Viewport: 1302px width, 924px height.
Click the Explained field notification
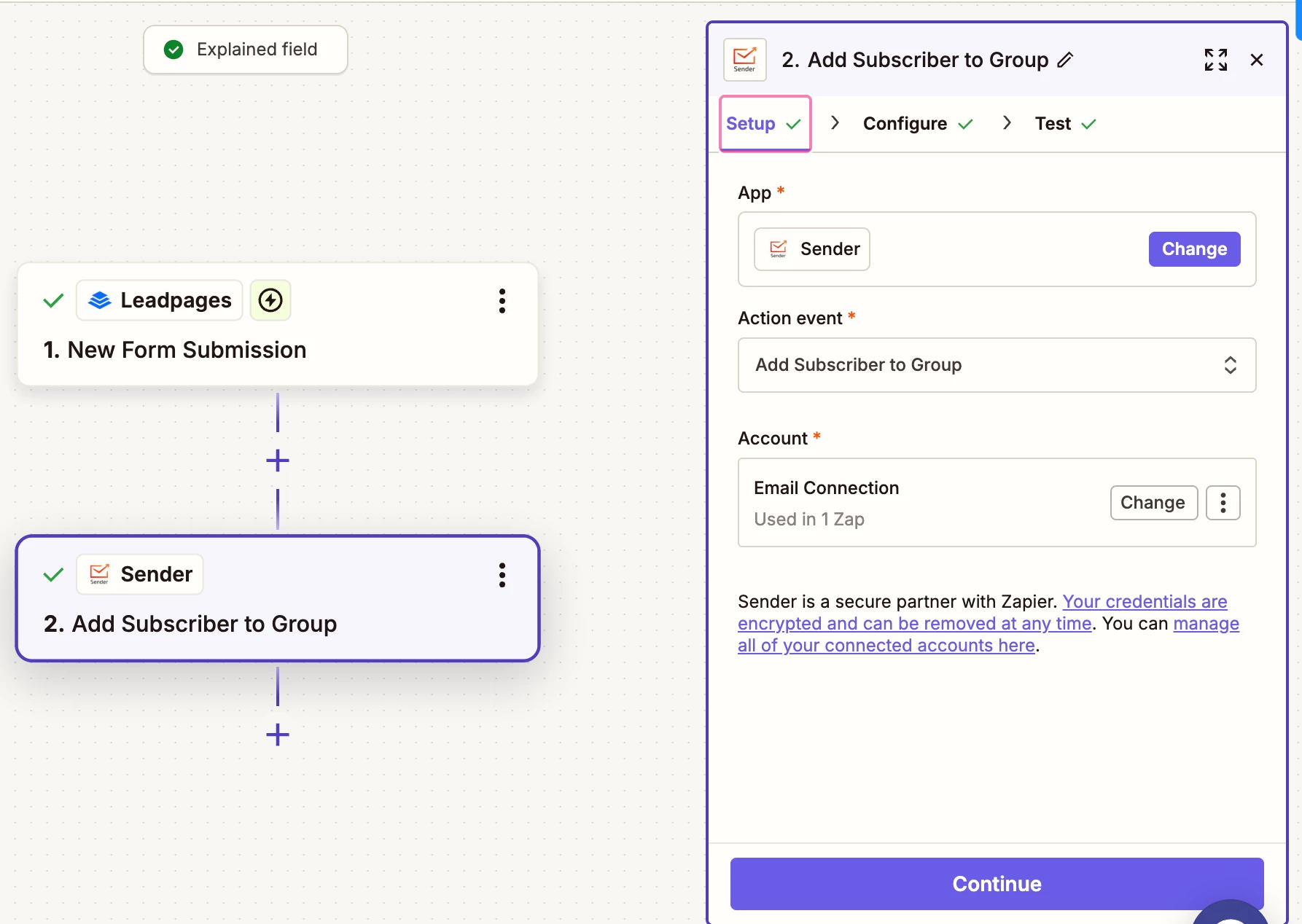click(246, 50)
